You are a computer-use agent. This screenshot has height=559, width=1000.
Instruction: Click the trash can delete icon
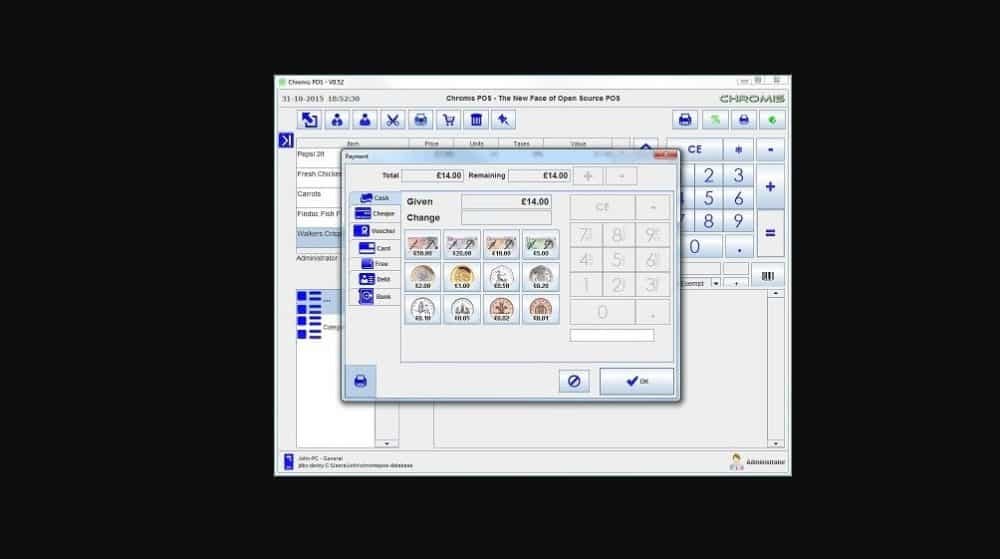pyautogui.click(x=477, y=120)
